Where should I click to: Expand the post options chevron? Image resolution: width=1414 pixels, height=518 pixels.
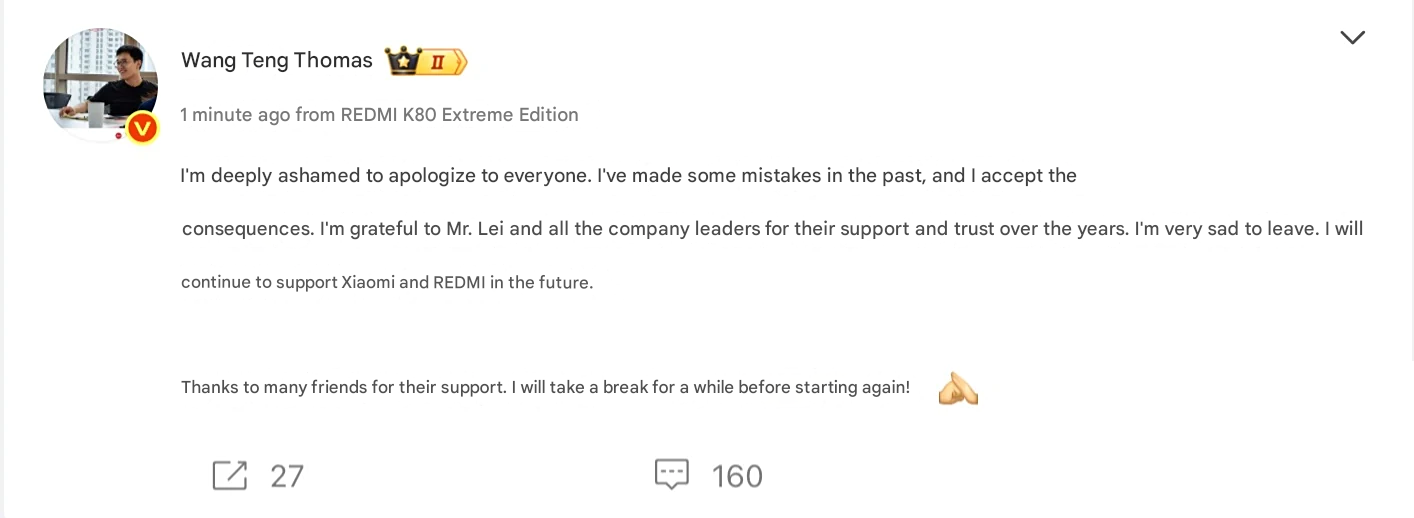pos(1352,38)
